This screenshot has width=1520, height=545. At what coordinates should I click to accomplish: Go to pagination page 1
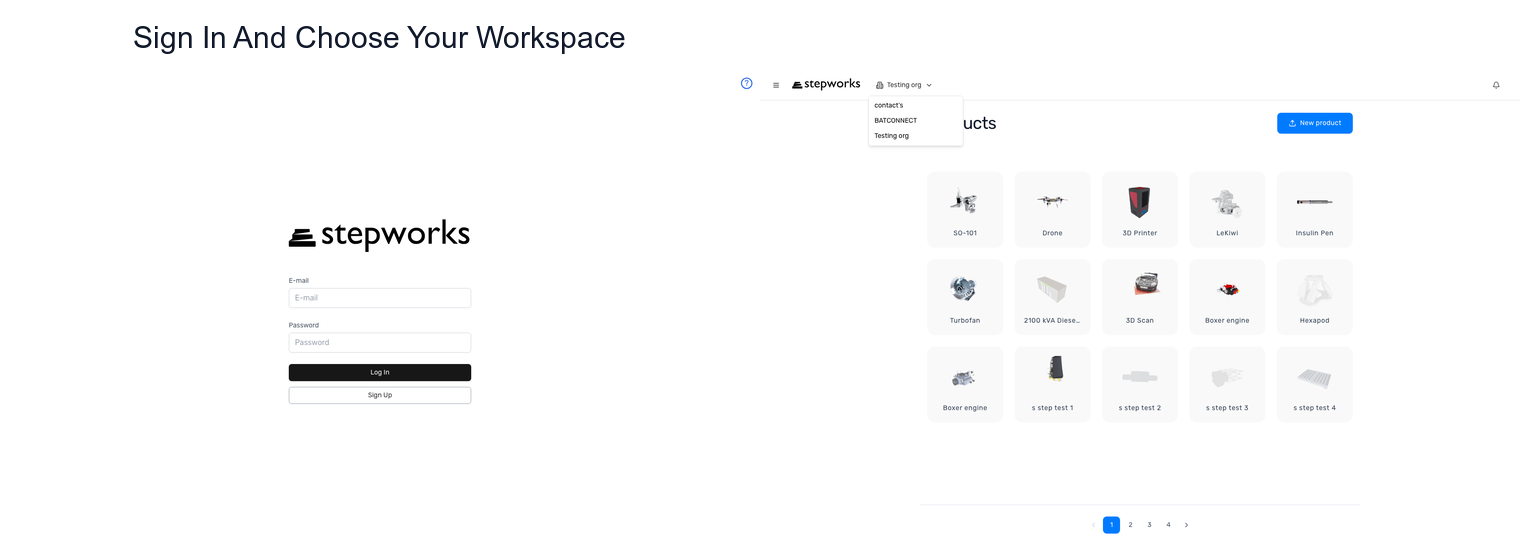coord(1111,525)
